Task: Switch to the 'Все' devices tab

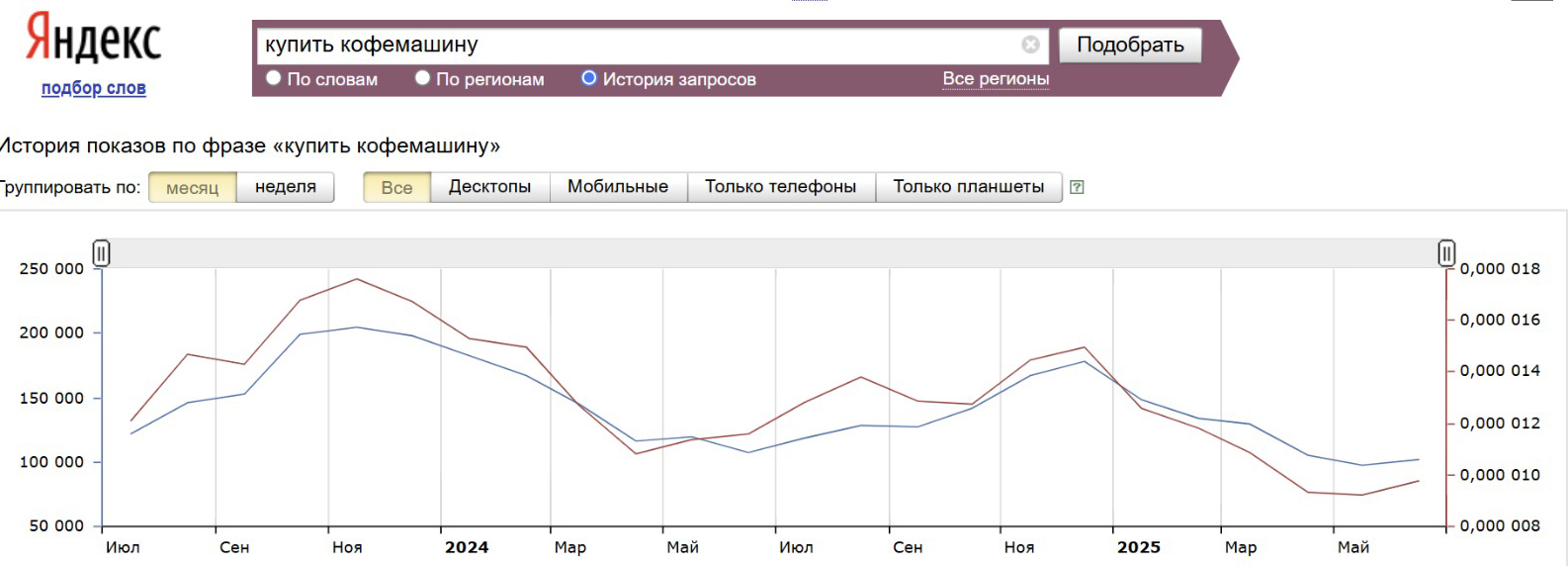Action: tap(396, 187)
